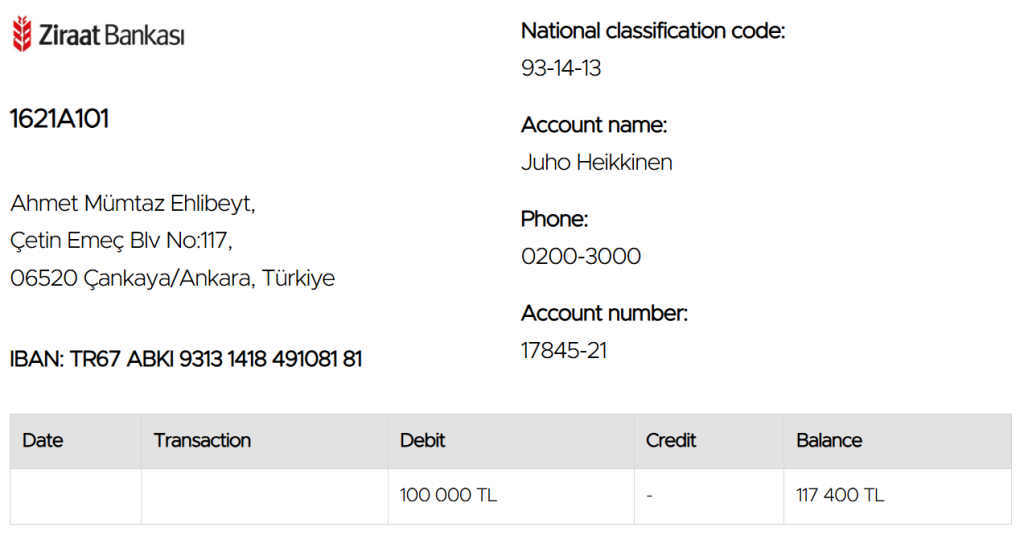Click the Account number label
The width and height of the screenshot is (1024, 548).
[605, 314]
